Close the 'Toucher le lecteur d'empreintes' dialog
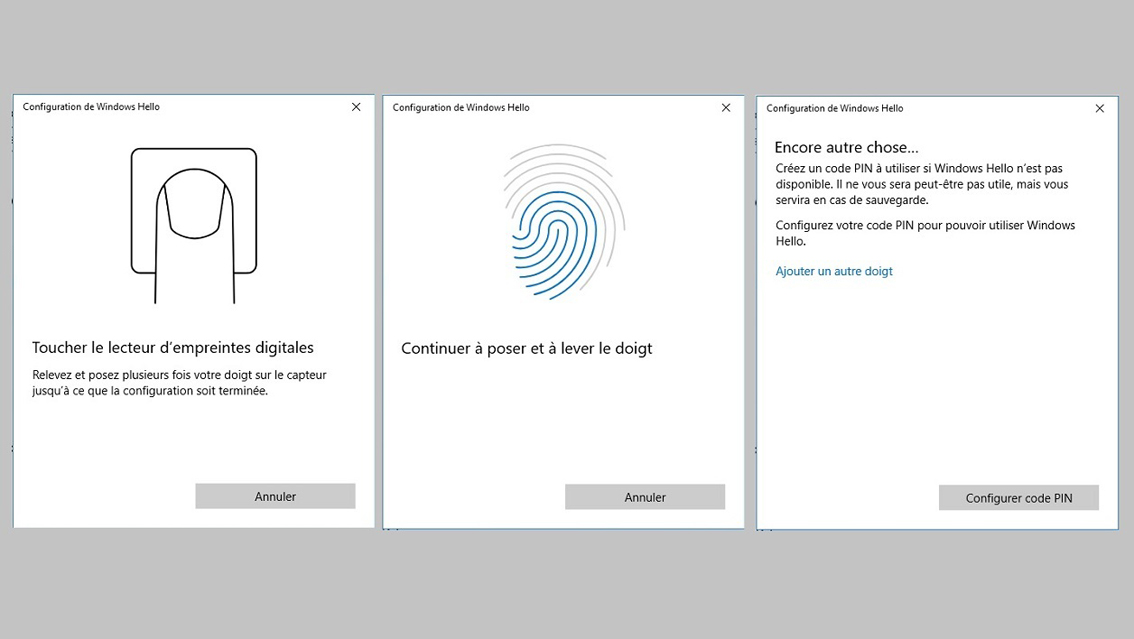Viewport: 1134px width, 639px height. pyautogui.click(x=356, y=107)
